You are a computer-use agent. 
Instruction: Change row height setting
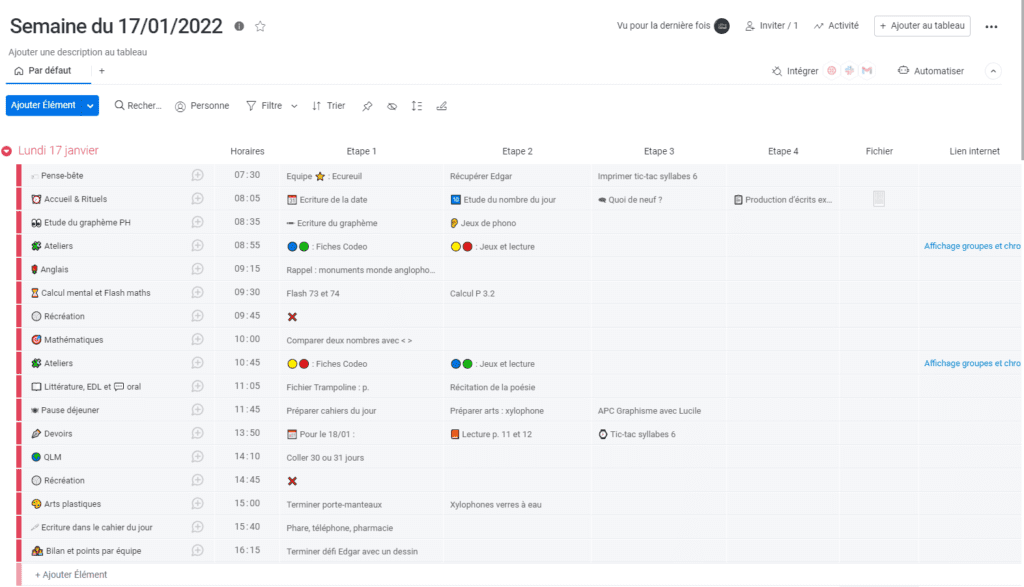coord(417,106)
